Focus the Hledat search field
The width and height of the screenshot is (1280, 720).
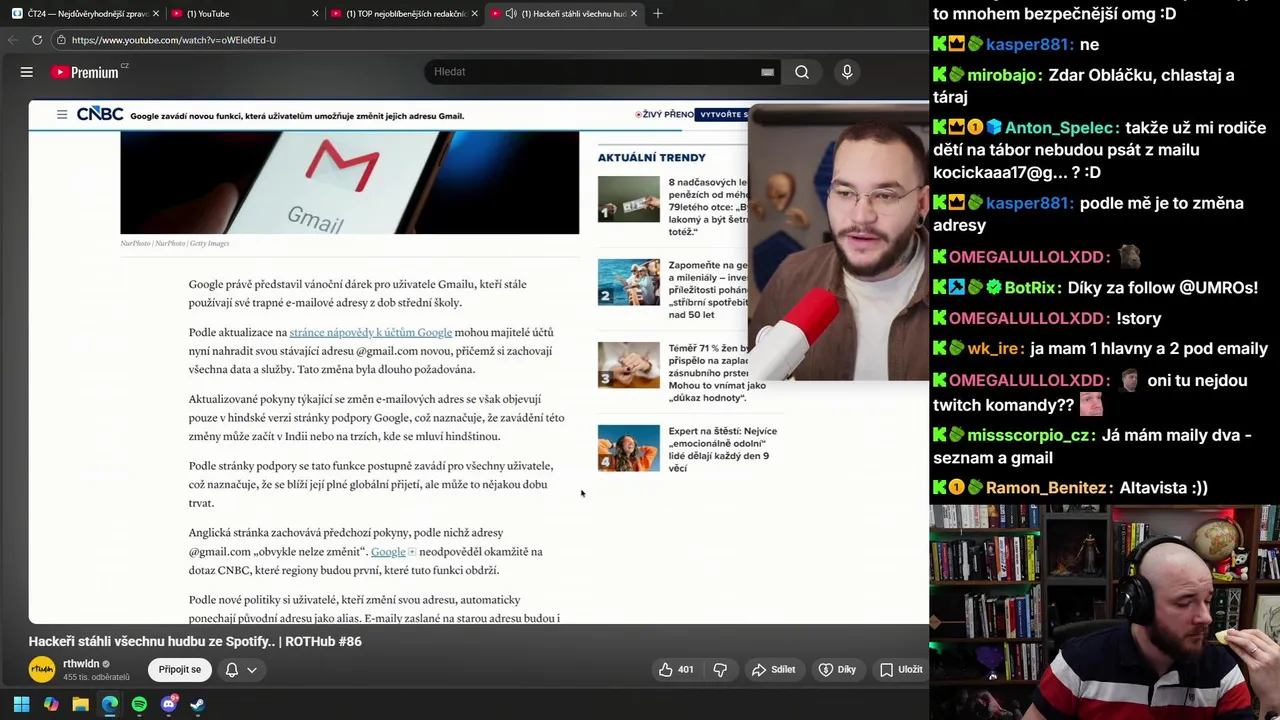click(595, 72)
